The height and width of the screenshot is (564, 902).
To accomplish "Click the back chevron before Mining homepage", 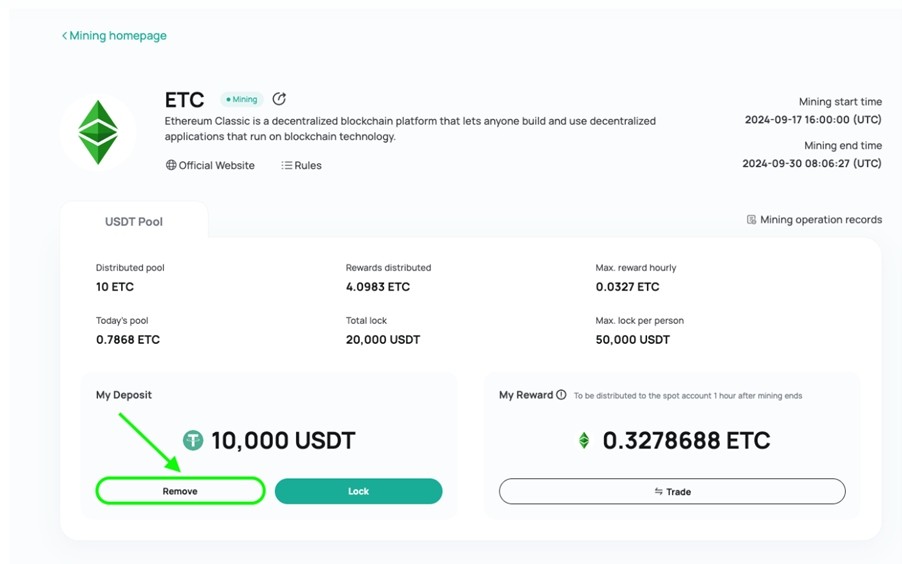I will point(64,36).
